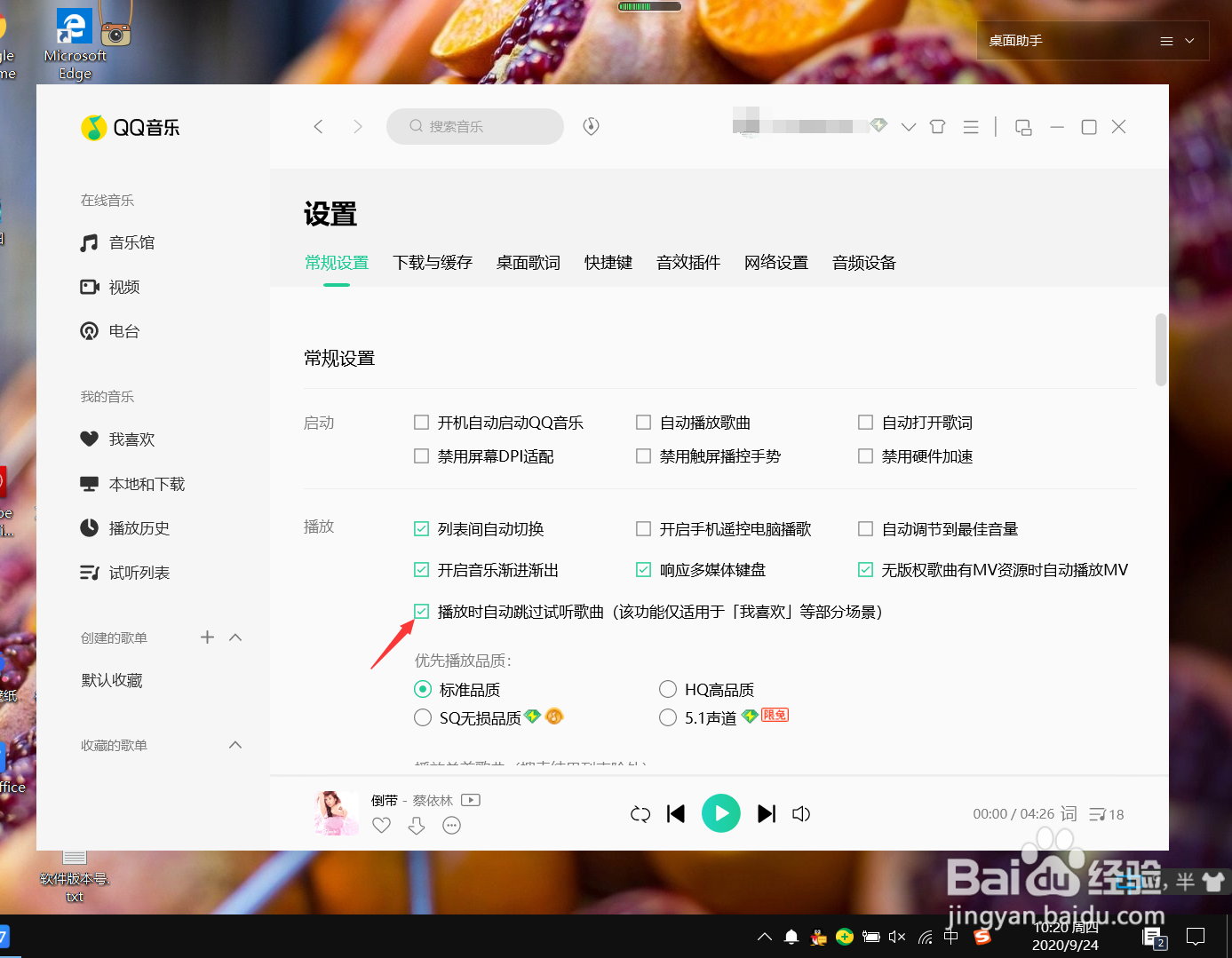The width and height of the screenshot is (1232, 958).
Task: Enable 自动调节到最佳音量 checkbox
Action: pos(865,528)
